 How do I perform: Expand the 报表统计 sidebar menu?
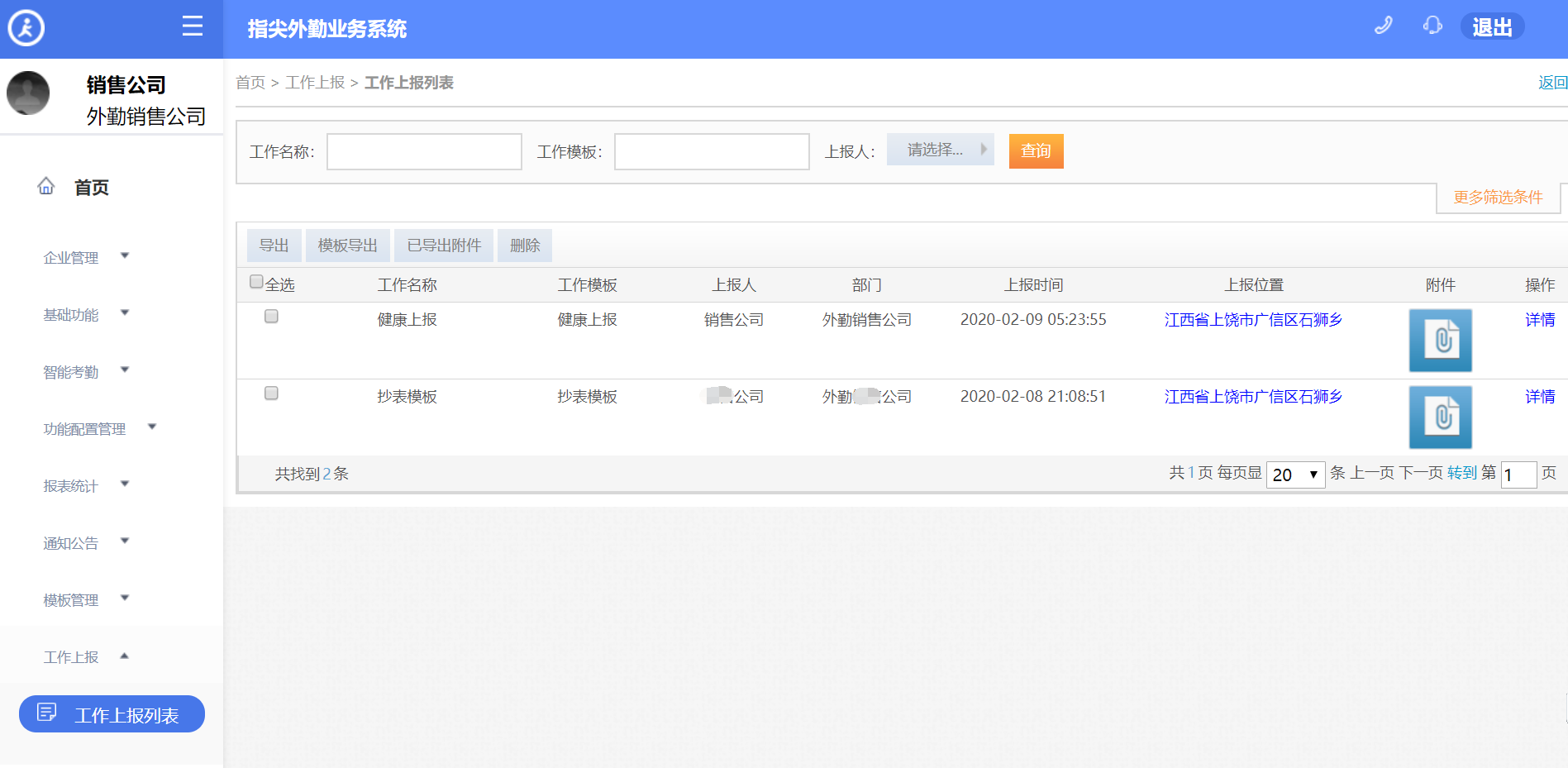[x=86, y=486]
